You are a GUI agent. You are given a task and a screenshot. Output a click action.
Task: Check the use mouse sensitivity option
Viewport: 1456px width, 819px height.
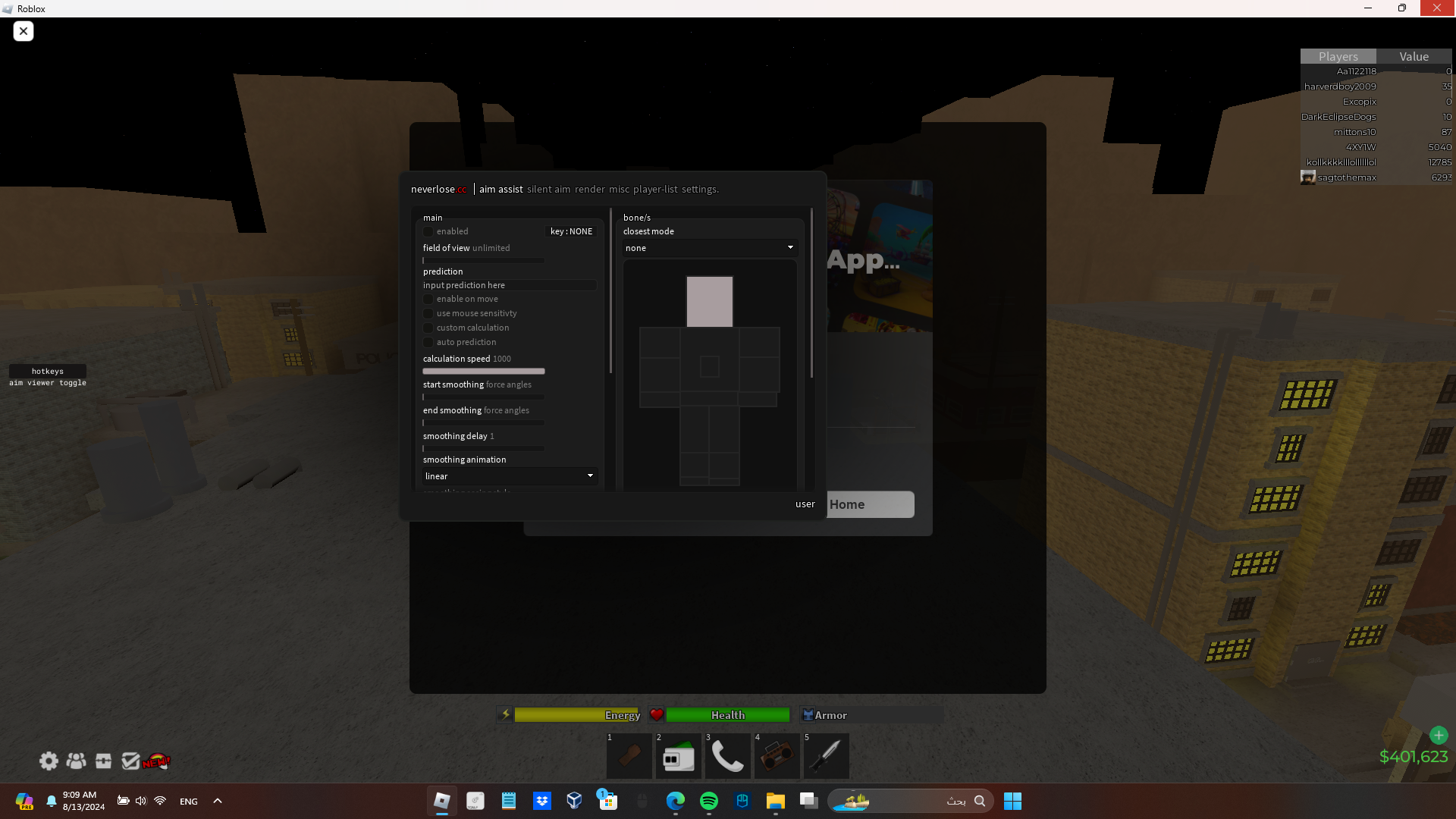tap(428, 314)
